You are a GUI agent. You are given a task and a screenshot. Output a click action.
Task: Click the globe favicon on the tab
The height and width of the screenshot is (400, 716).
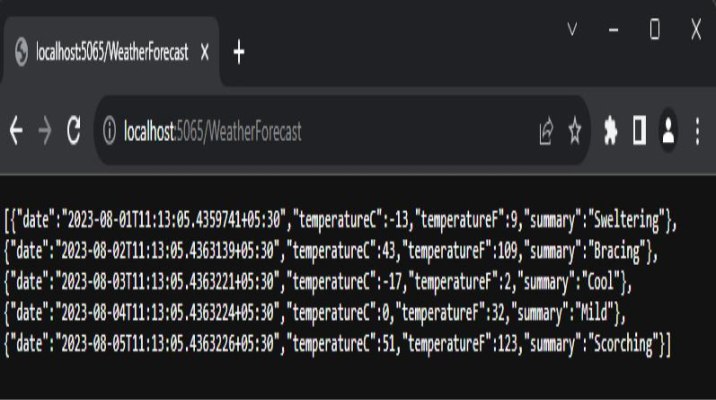22,53
